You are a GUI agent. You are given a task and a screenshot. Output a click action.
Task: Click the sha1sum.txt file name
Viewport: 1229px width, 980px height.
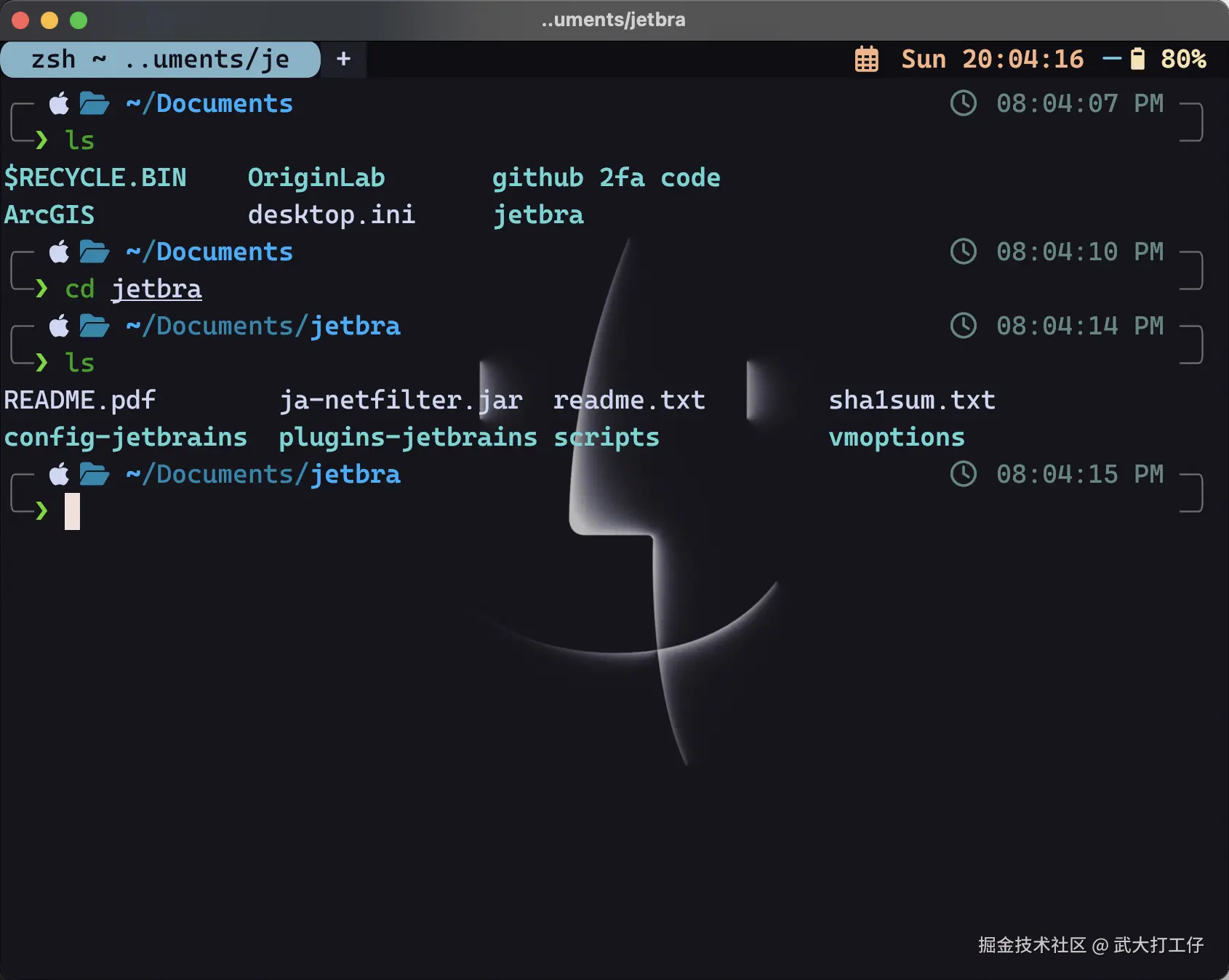pyautogui.click(x=912, y=400)
